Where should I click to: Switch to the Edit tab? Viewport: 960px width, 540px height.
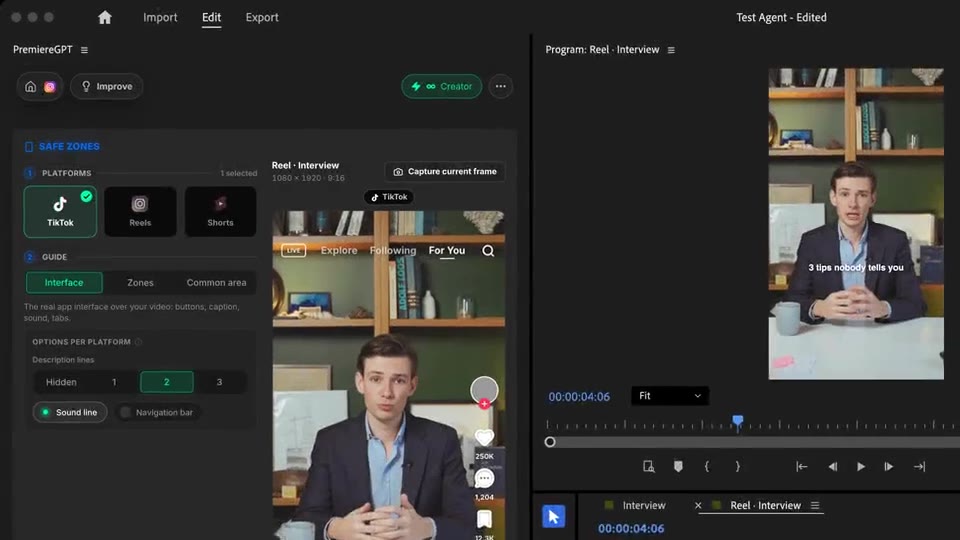pyautogui.click(x=211, y=17)
